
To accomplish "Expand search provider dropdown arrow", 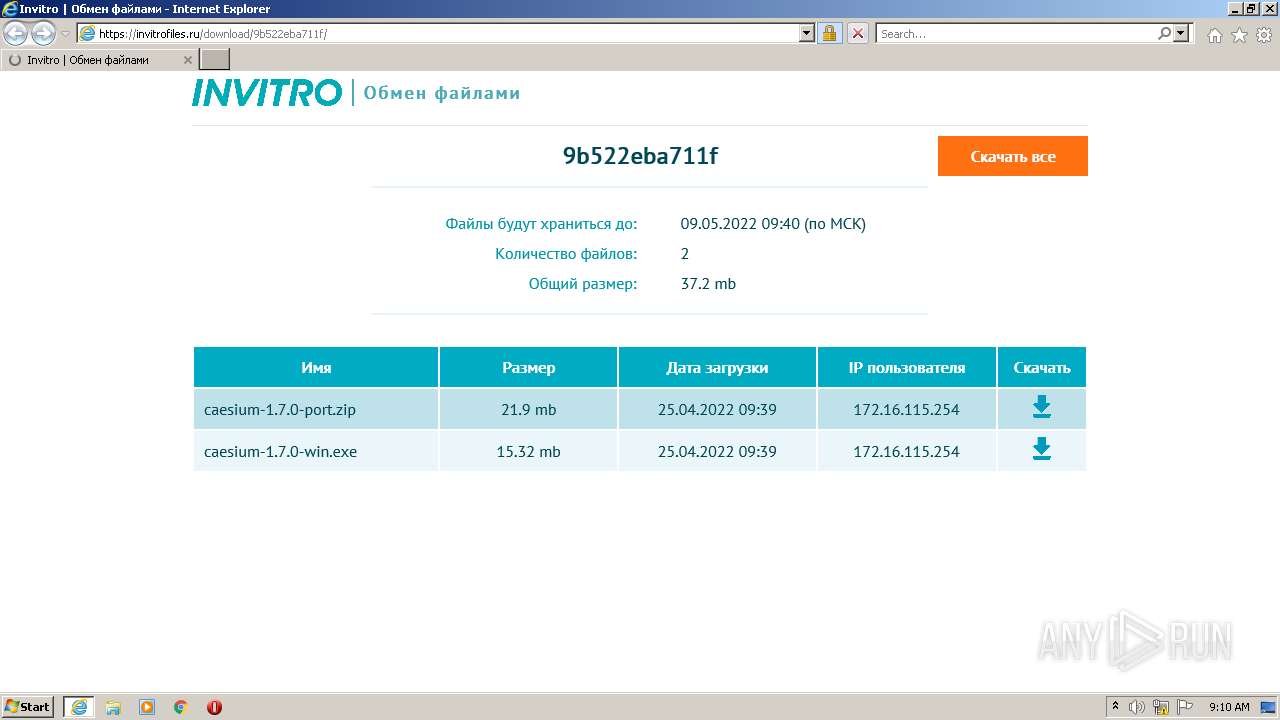I will coord(1183,34).
